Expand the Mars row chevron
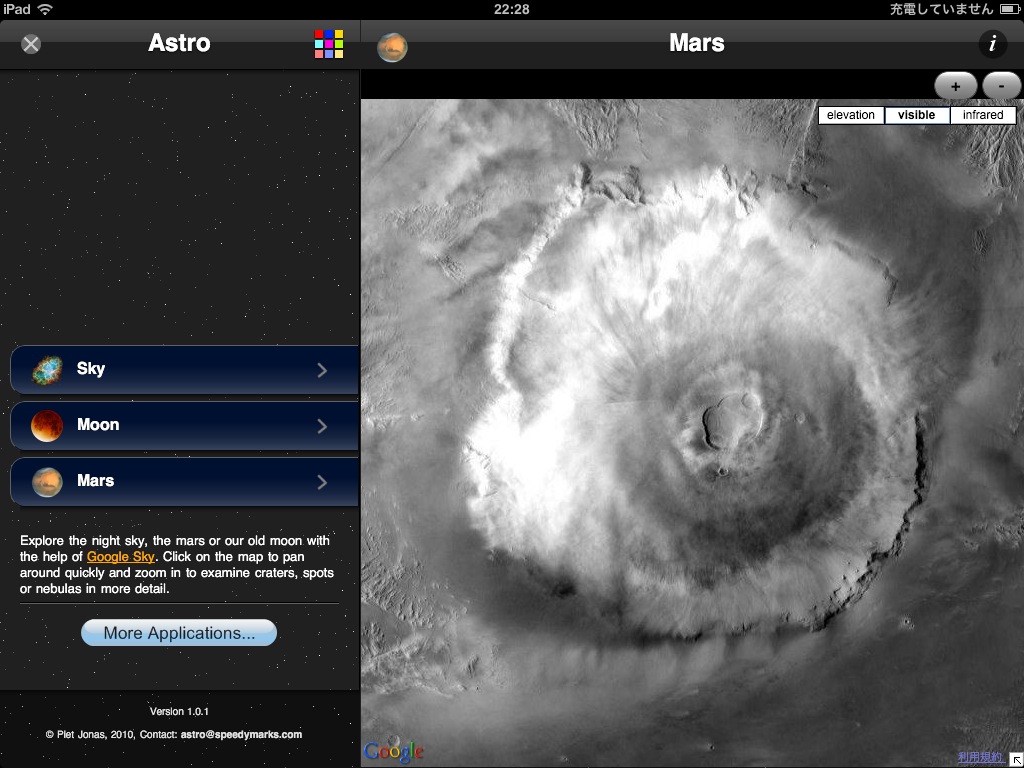 point(322,482)
